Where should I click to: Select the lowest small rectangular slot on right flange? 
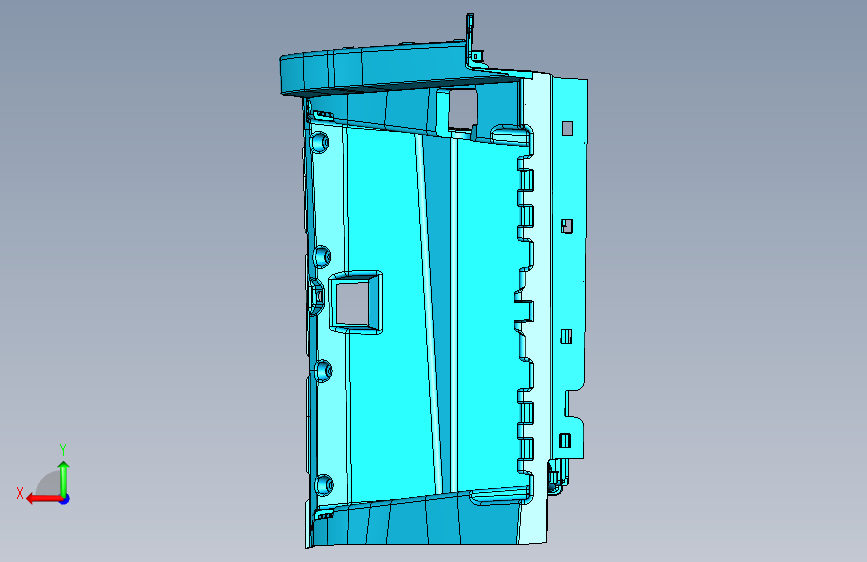pyautogui.click(x=565, y=440)
